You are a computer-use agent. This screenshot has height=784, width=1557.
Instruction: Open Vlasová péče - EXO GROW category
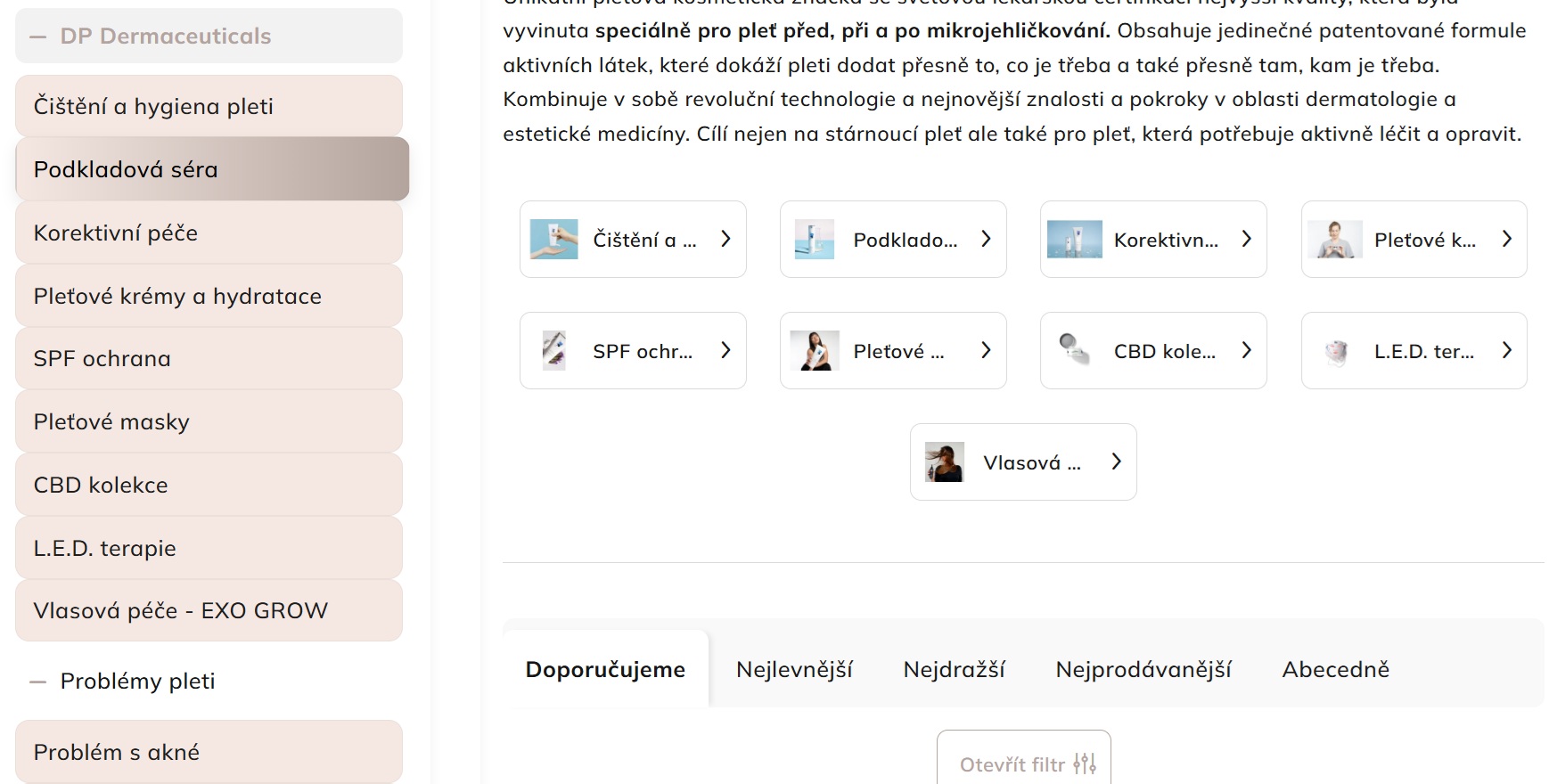pyautogui.click(x=209, y=610)
